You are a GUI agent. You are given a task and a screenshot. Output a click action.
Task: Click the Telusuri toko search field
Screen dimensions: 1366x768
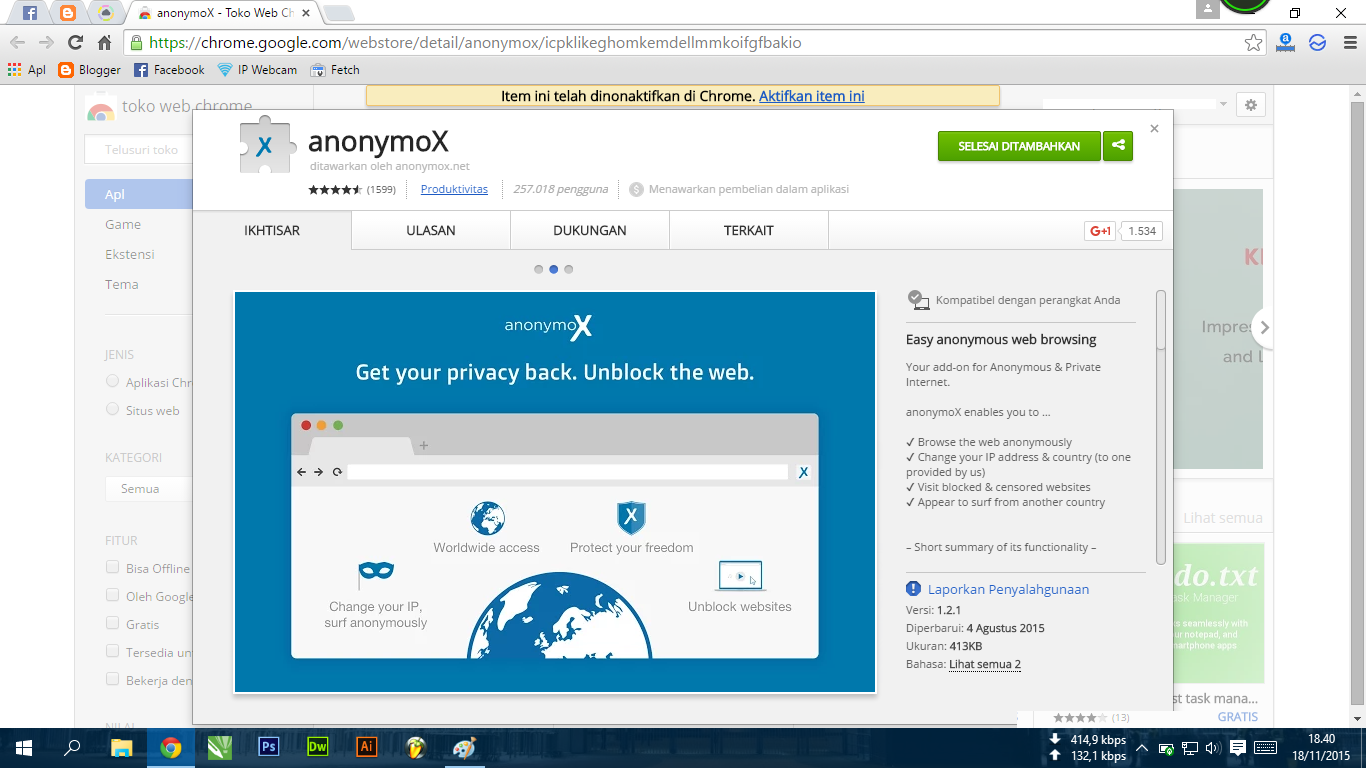click(x=139, y=150)
